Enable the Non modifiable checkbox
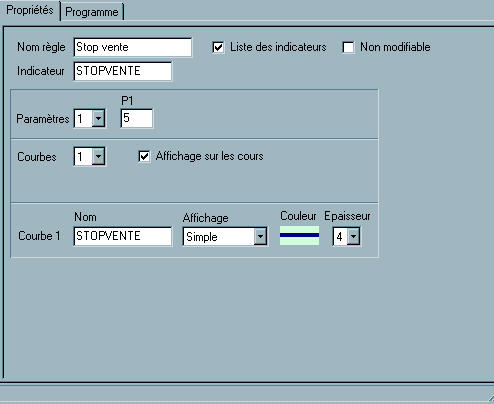Screen dimensions: 494x404 click(x=348, y=47)
